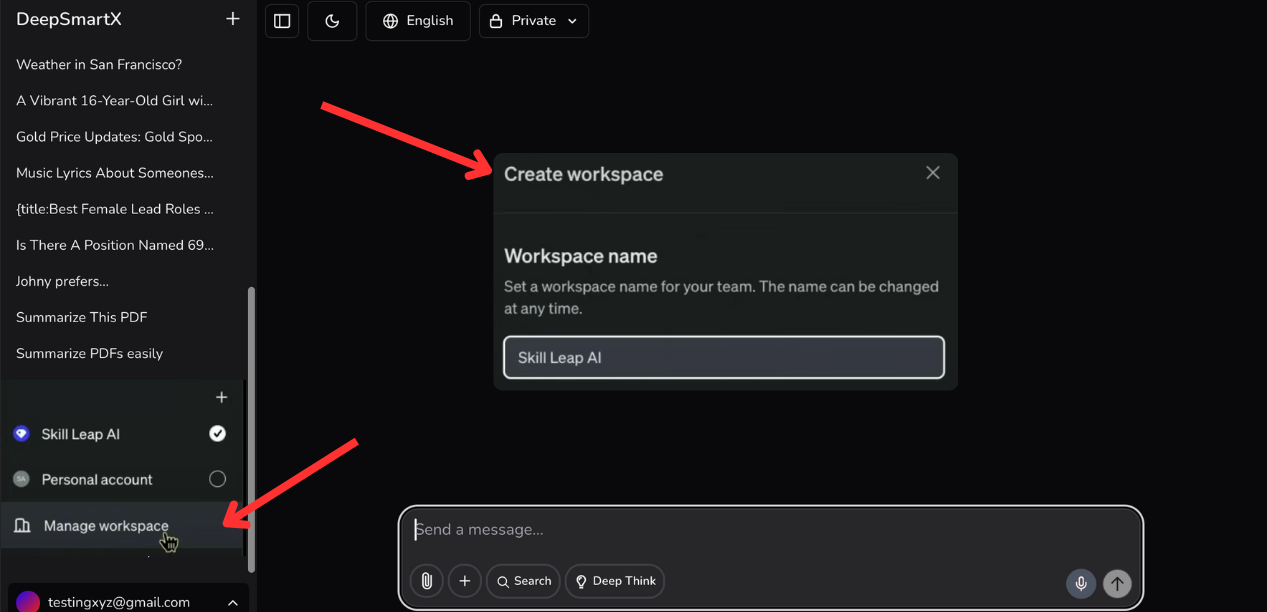The height and width of the screenshot is (612, 1267).
Task: Click the new chat plus icon
Action: 233,19
